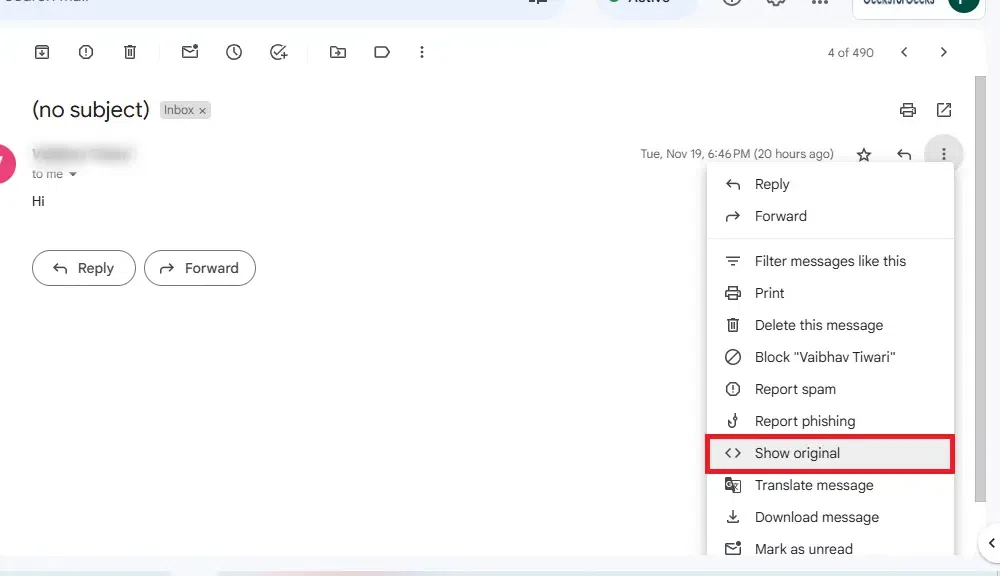Screen dimensions: 1000x576
Task: Go to older message arrow
Action: coord(944,52)
